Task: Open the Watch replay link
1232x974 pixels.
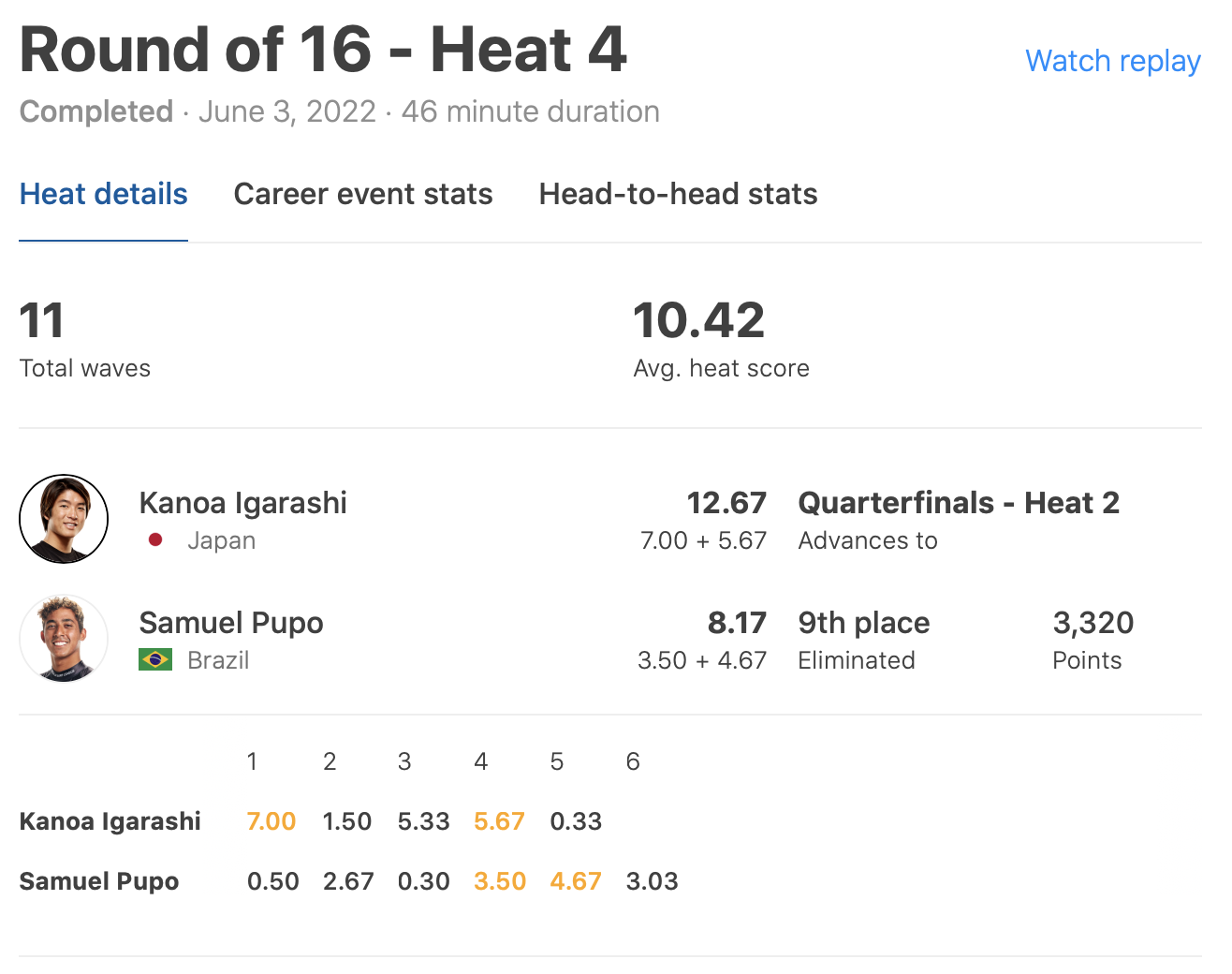Action: pos(1112,61)
